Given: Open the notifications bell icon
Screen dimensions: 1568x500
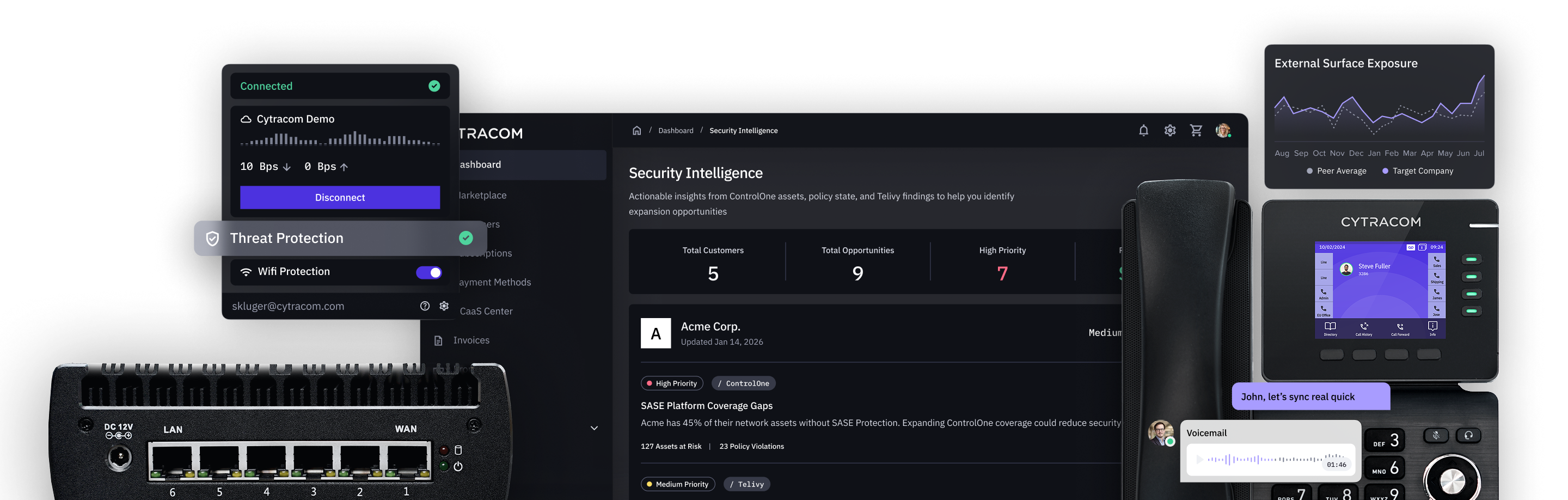Looking at the screenshot, I should coord(1143,130).
